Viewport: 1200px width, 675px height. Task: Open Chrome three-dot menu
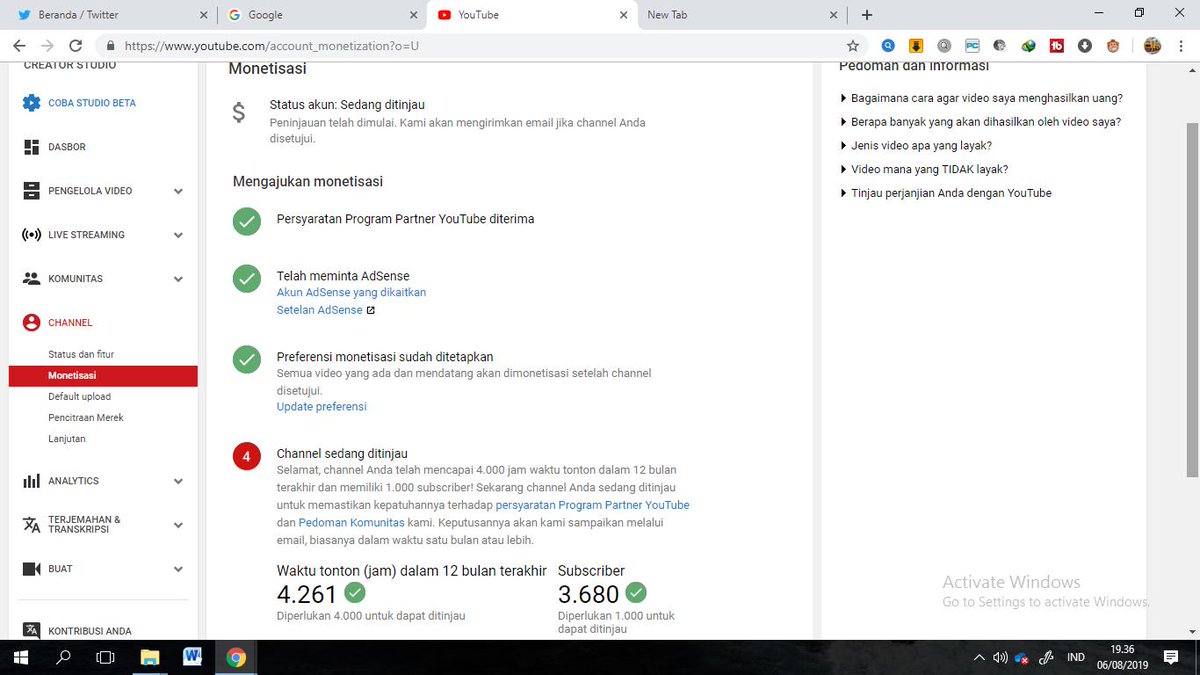[x=1182, y=46]
